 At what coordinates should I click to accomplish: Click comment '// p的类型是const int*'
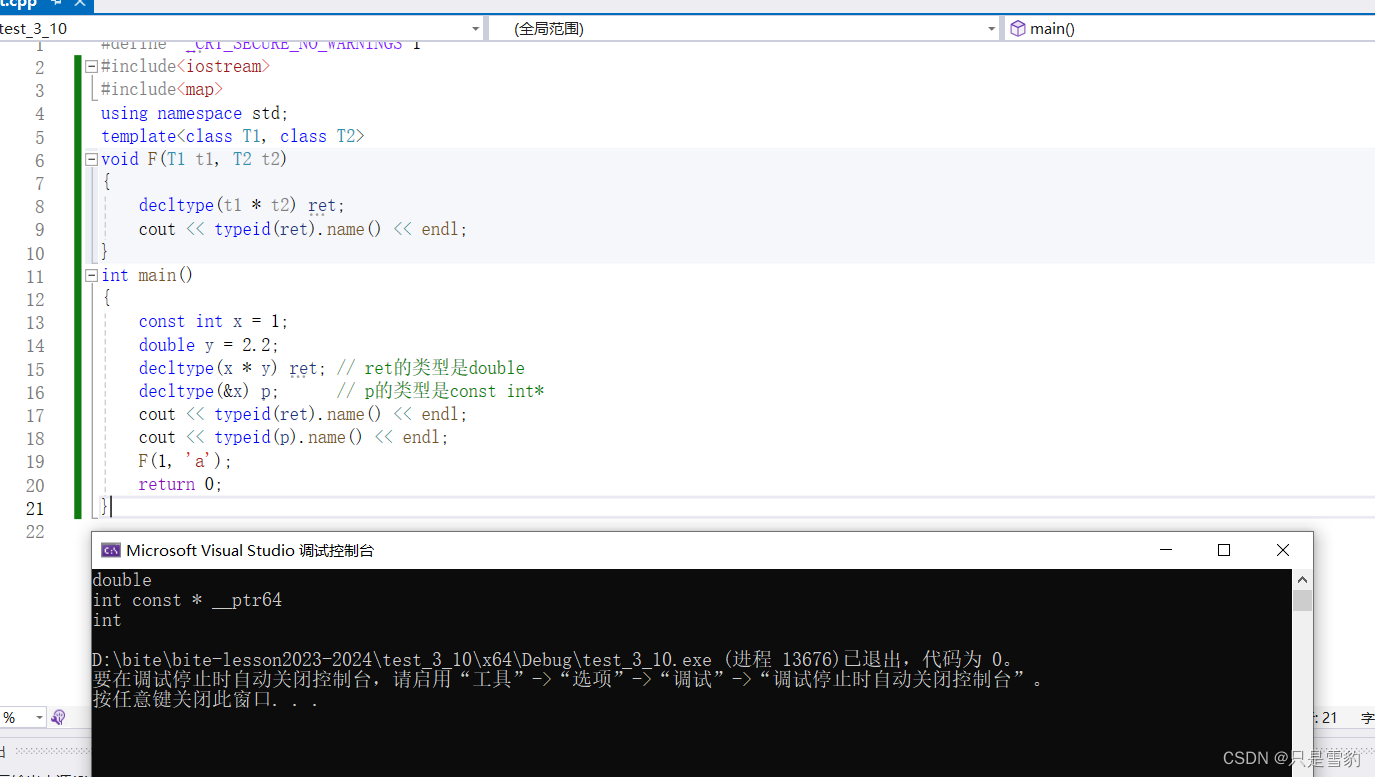coord(440,391)
